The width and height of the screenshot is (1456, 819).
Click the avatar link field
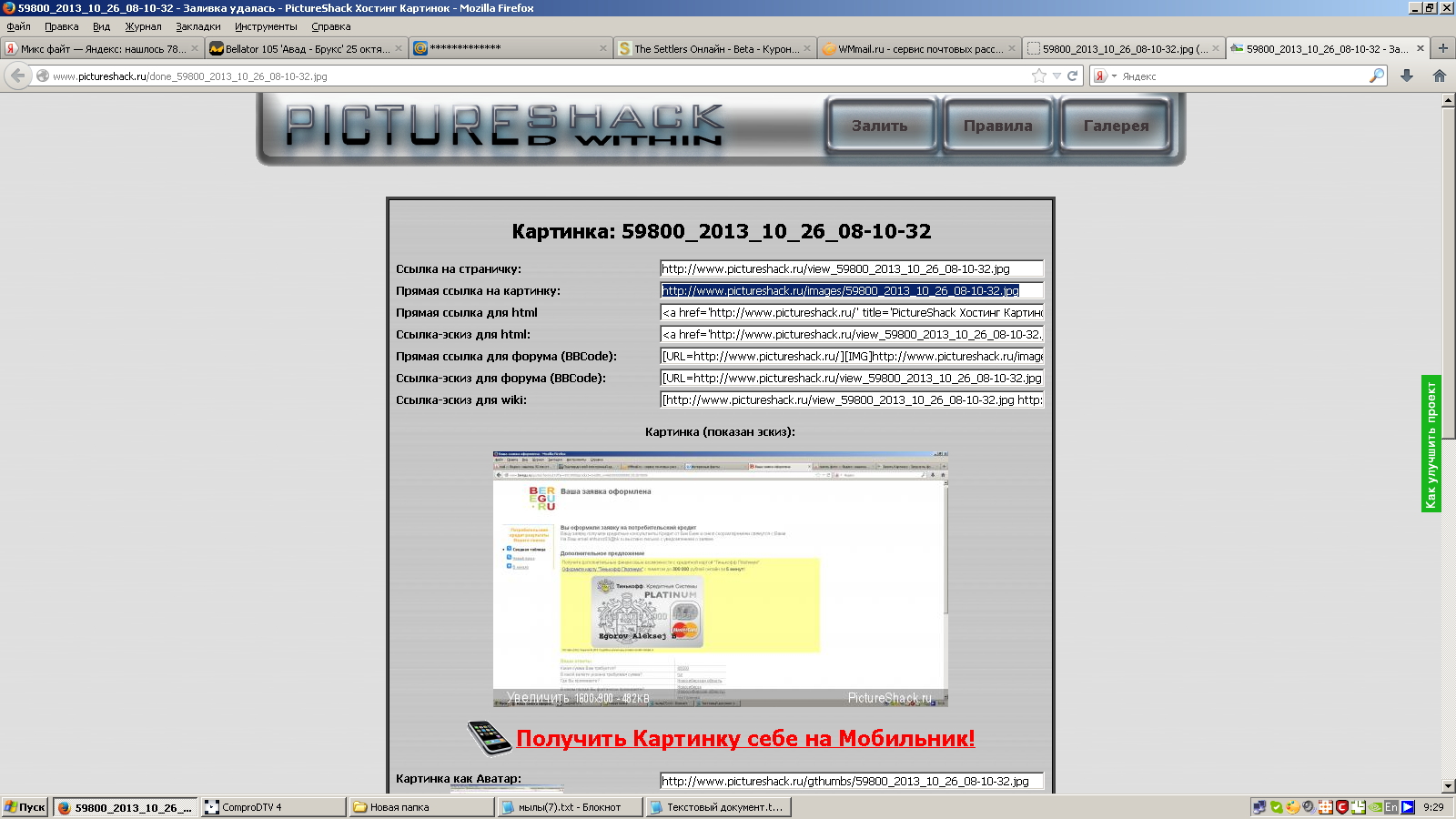point(852,781)
